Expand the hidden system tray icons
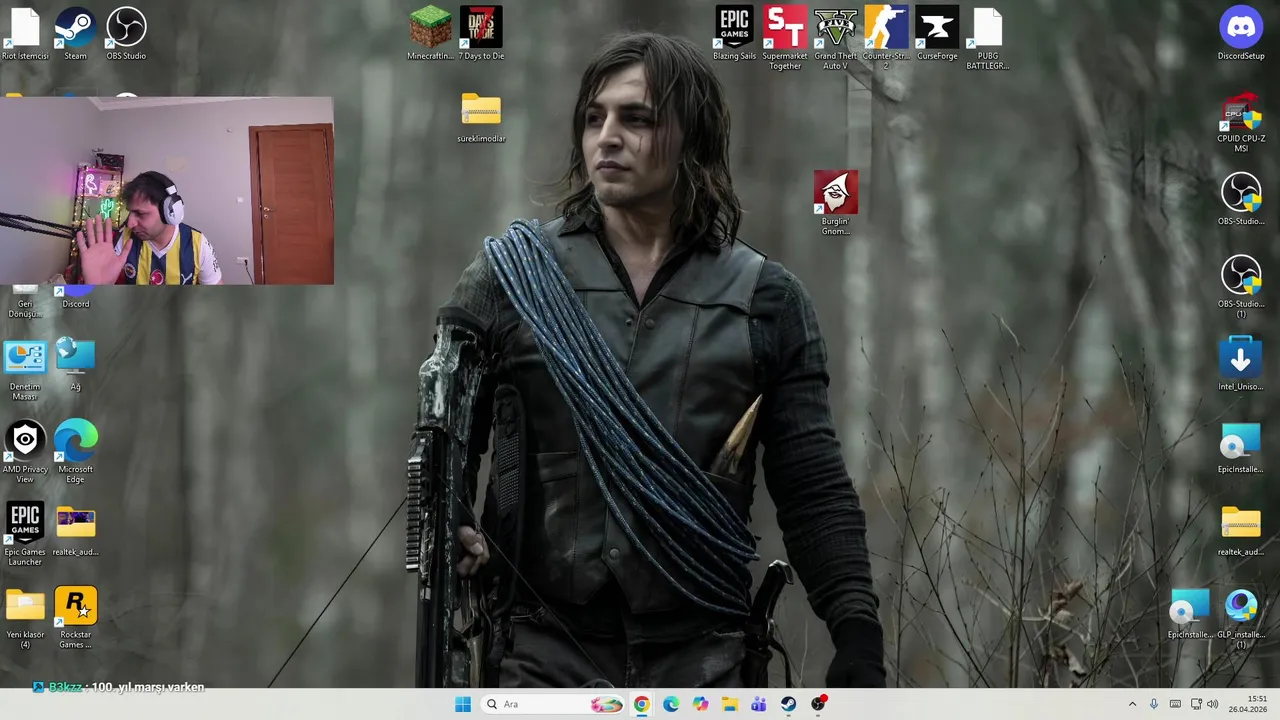 (1132, 704)
